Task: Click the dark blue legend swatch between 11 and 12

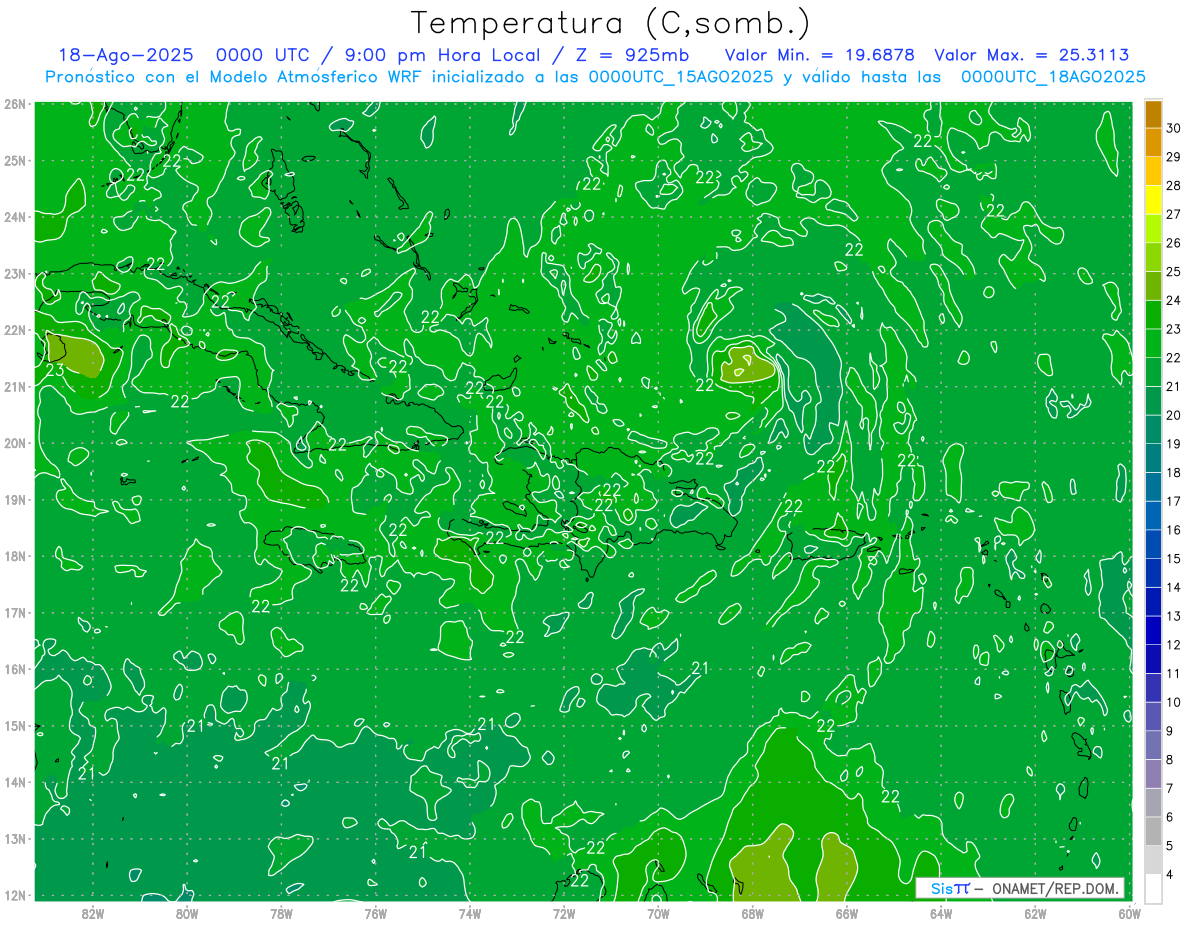Action: 1153,659
